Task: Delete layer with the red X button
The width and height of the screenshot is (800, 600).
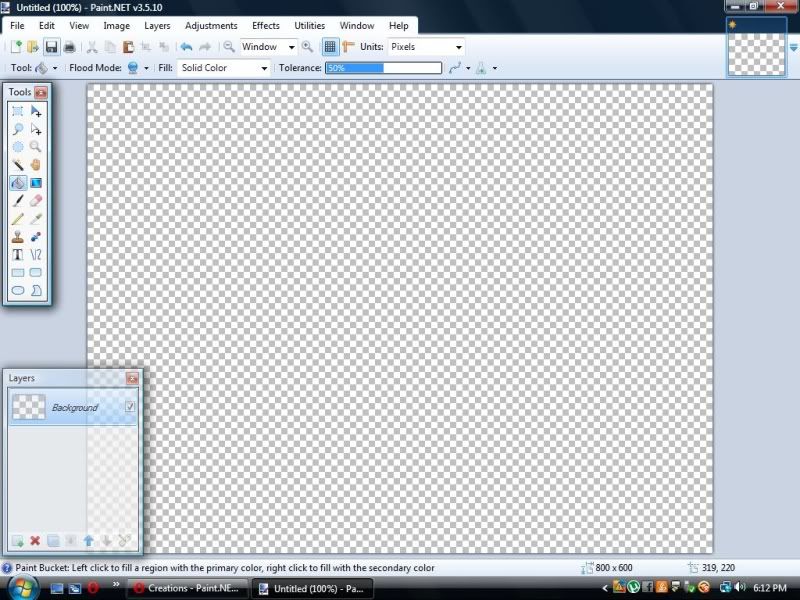Action: [x=35, y=541]
